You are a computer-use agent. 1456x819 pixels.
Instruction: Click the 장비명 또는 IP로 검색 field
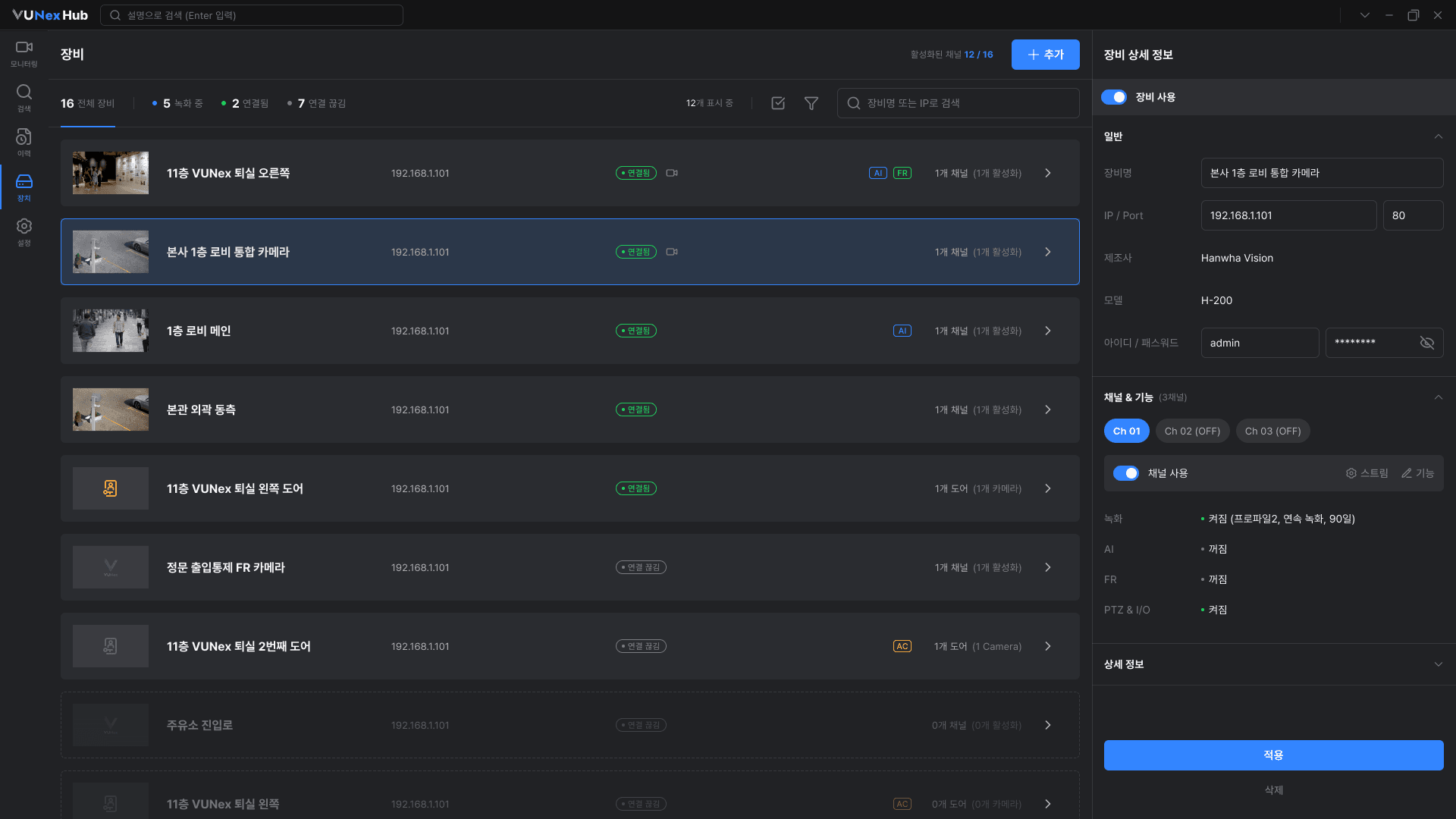(959, 103)
